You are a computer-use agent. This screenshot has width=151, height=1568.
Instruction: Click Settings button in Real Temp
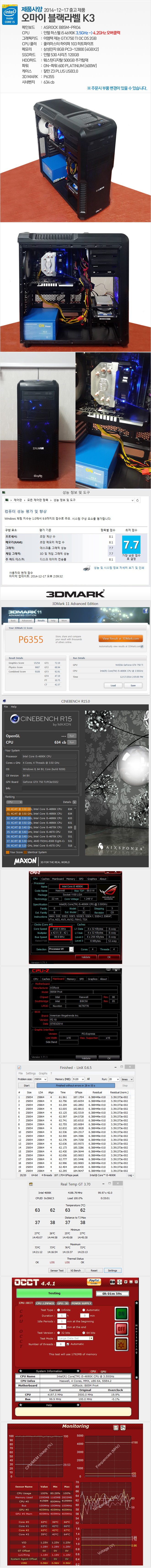(113, 1270)
